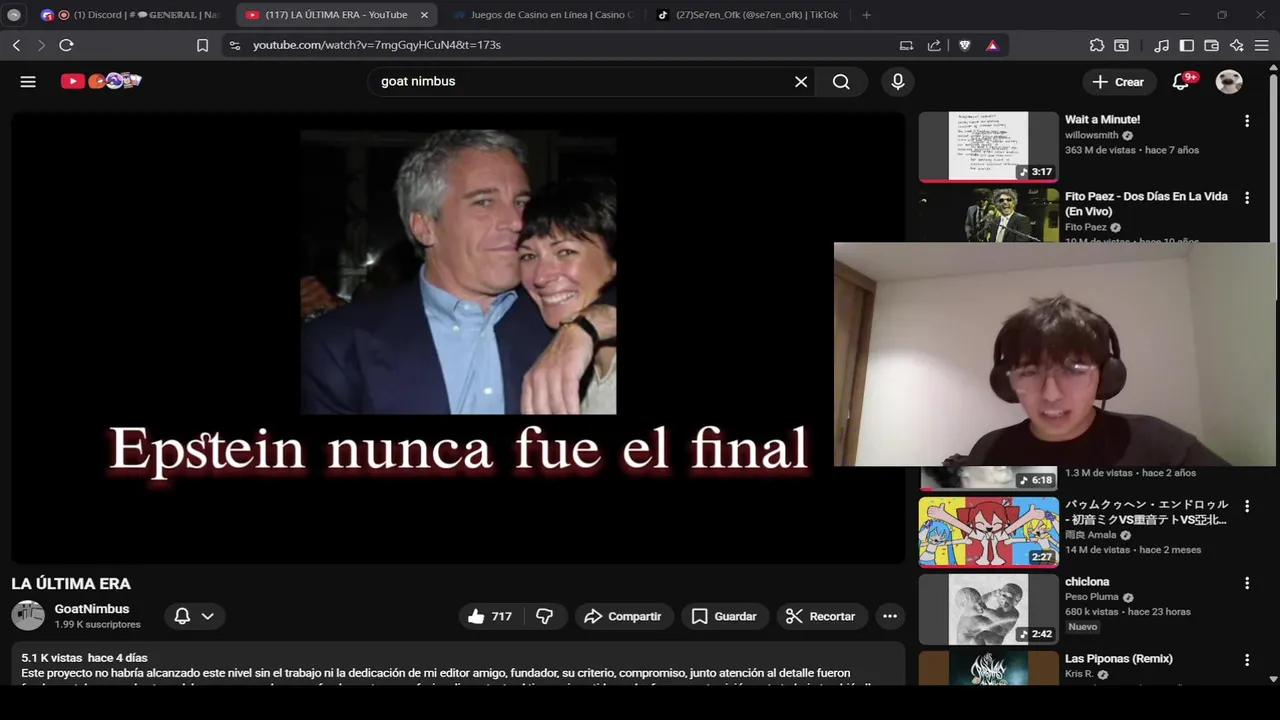The image size is (1280, 720).
Task: Open notification preference bell dropdown for GoatNimbus
Action: tap(194, 616)
